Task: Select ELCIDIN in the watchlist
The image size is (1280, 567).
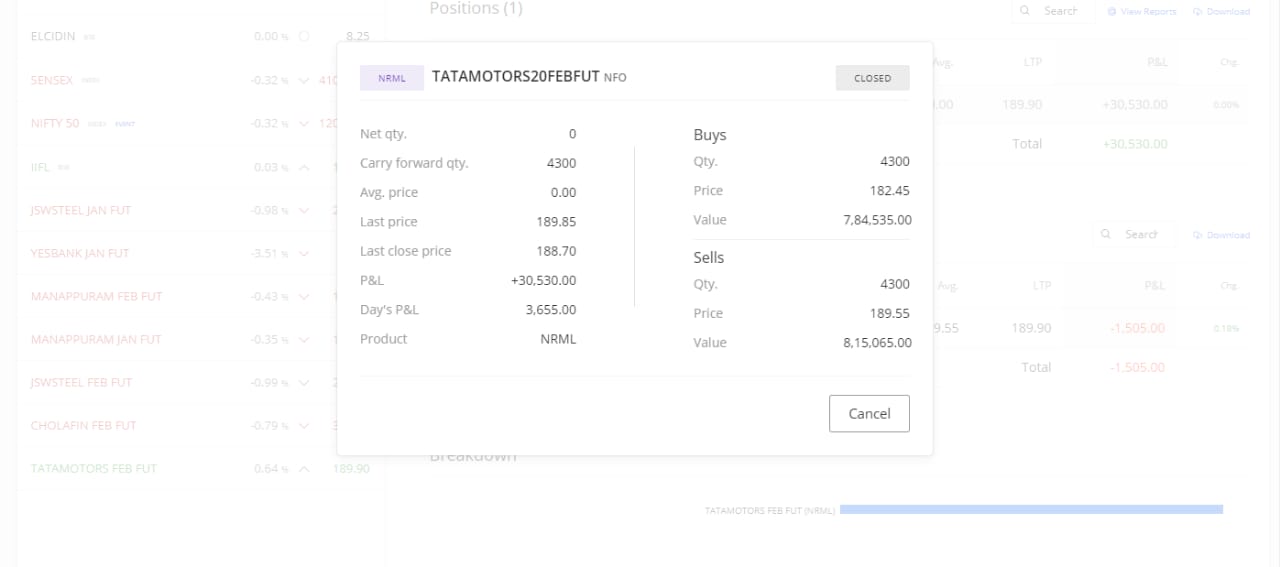Action: point(54,36)
